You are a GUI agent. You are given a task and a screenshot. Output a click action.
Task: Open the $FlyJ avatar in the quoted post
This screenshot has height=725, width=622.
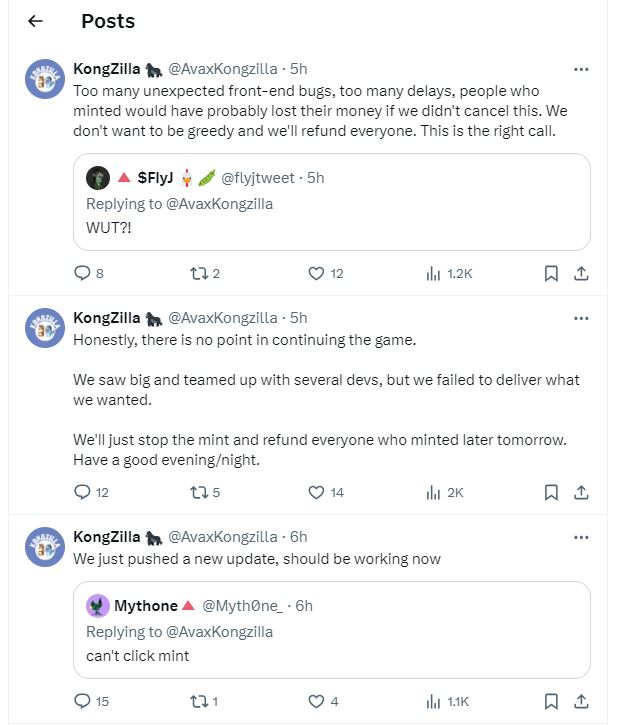[x=98, y=178]
